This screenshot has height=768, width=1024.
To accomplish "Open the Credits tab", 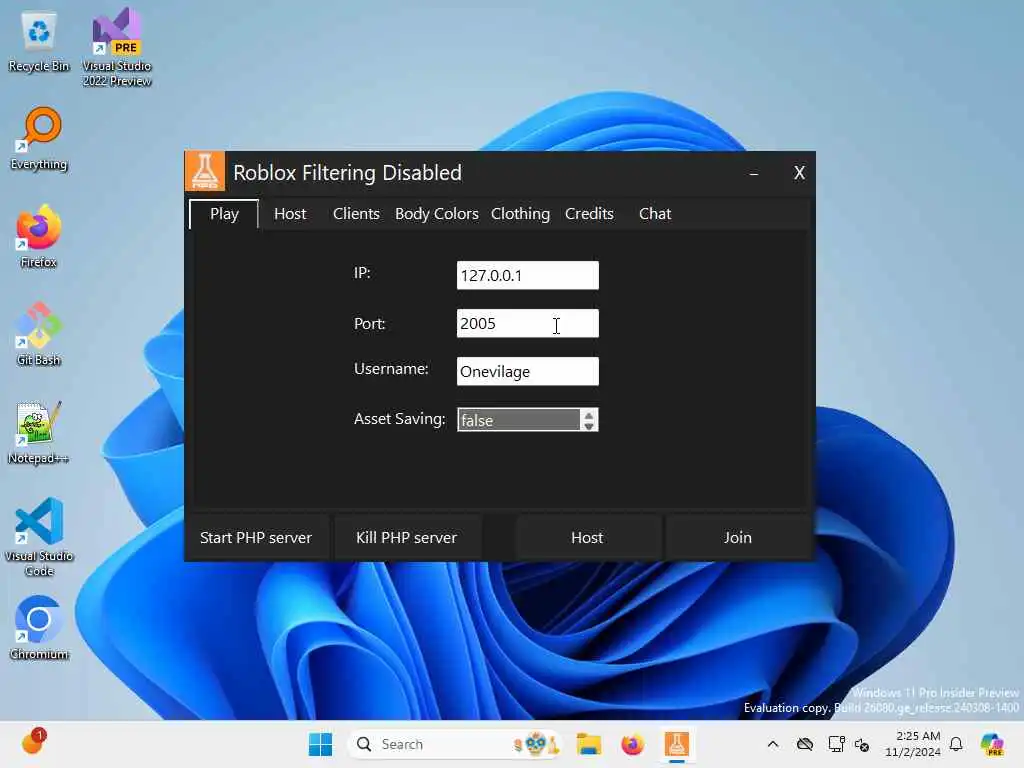I will (x=589, y=214).
